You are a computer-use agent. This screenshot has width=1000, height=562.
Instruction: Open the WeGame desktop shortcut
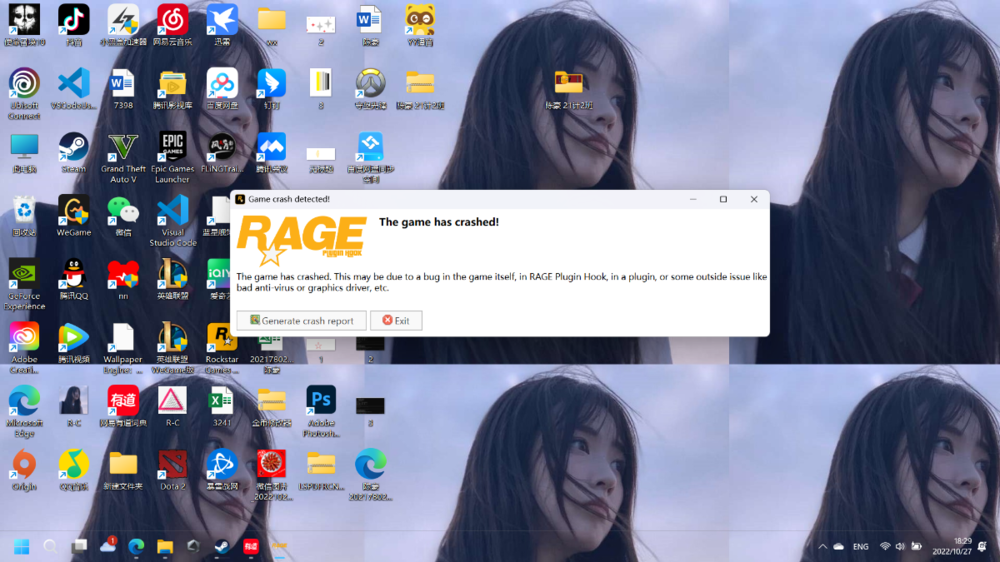tap(73, 216)
